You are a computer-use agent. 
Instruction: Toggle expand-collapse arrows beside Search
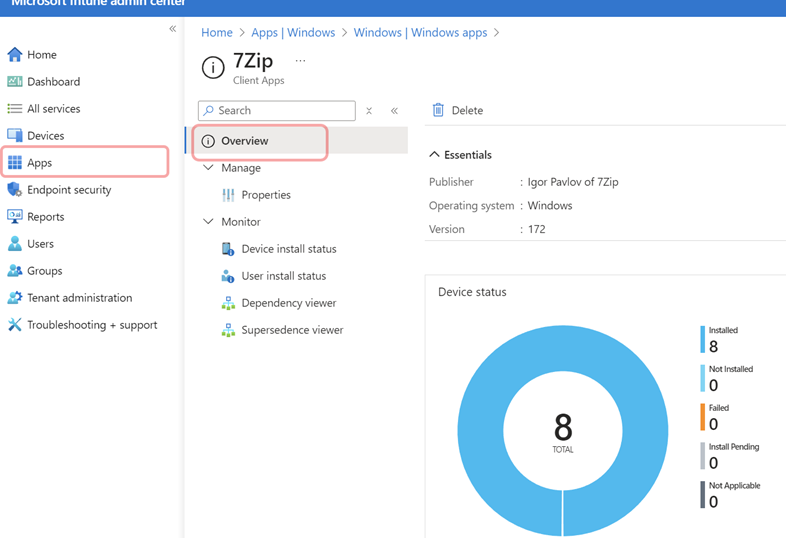point(369,111)
